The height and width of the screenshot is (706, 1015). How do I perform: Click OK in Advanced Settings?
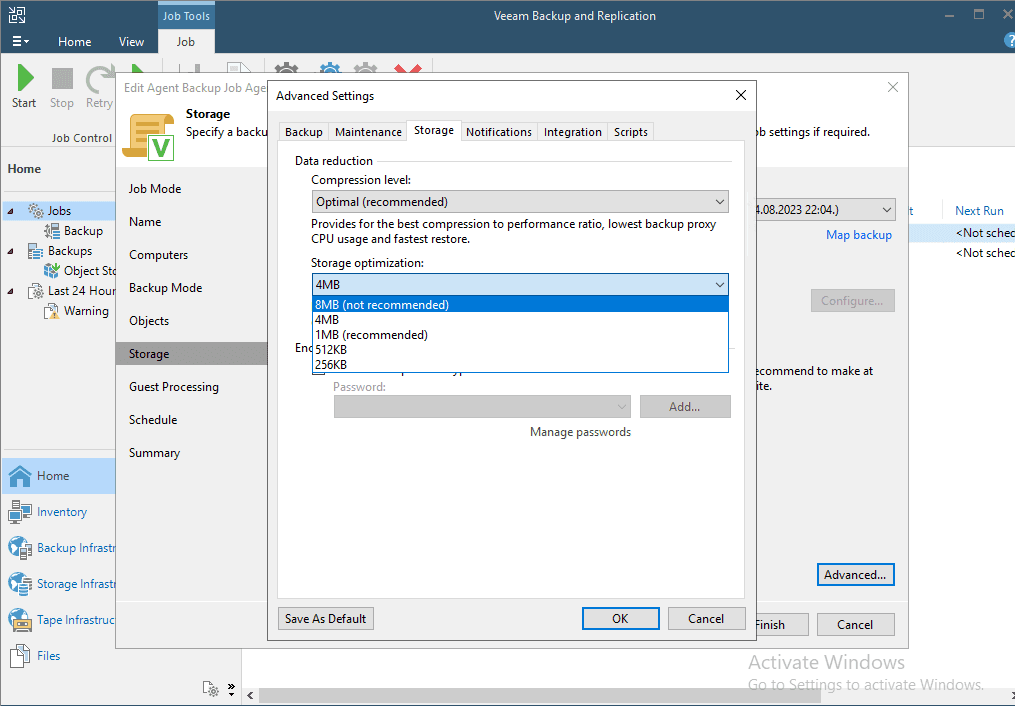coord(620,619)
